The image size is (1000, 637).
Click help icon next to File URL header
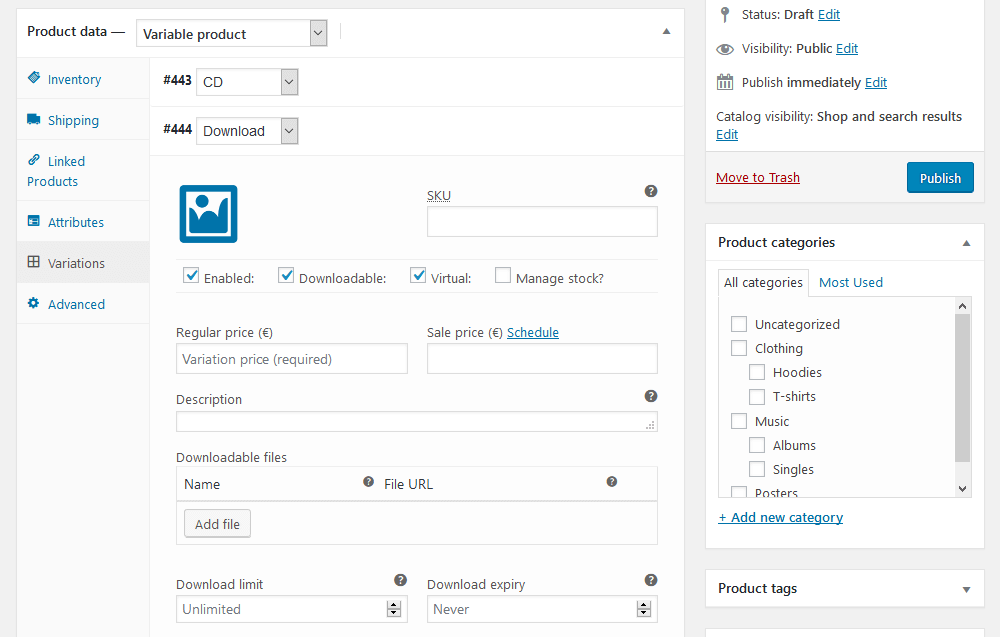[612, 482]
